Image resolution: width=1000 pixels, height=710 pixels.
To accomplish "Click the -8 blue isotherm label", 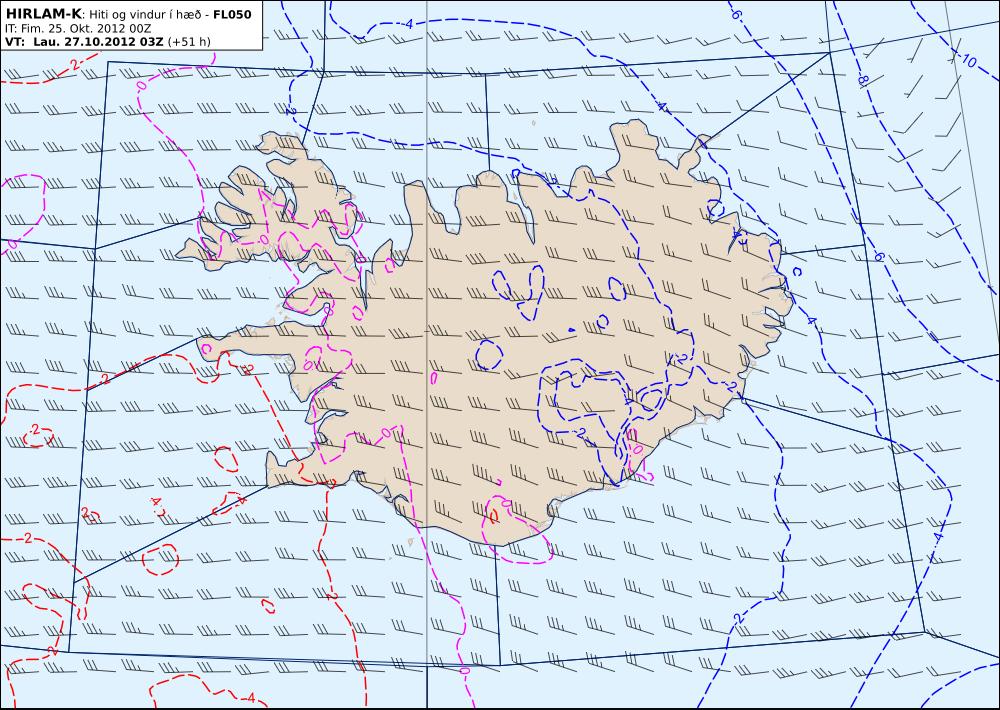I will coord(863,80).
